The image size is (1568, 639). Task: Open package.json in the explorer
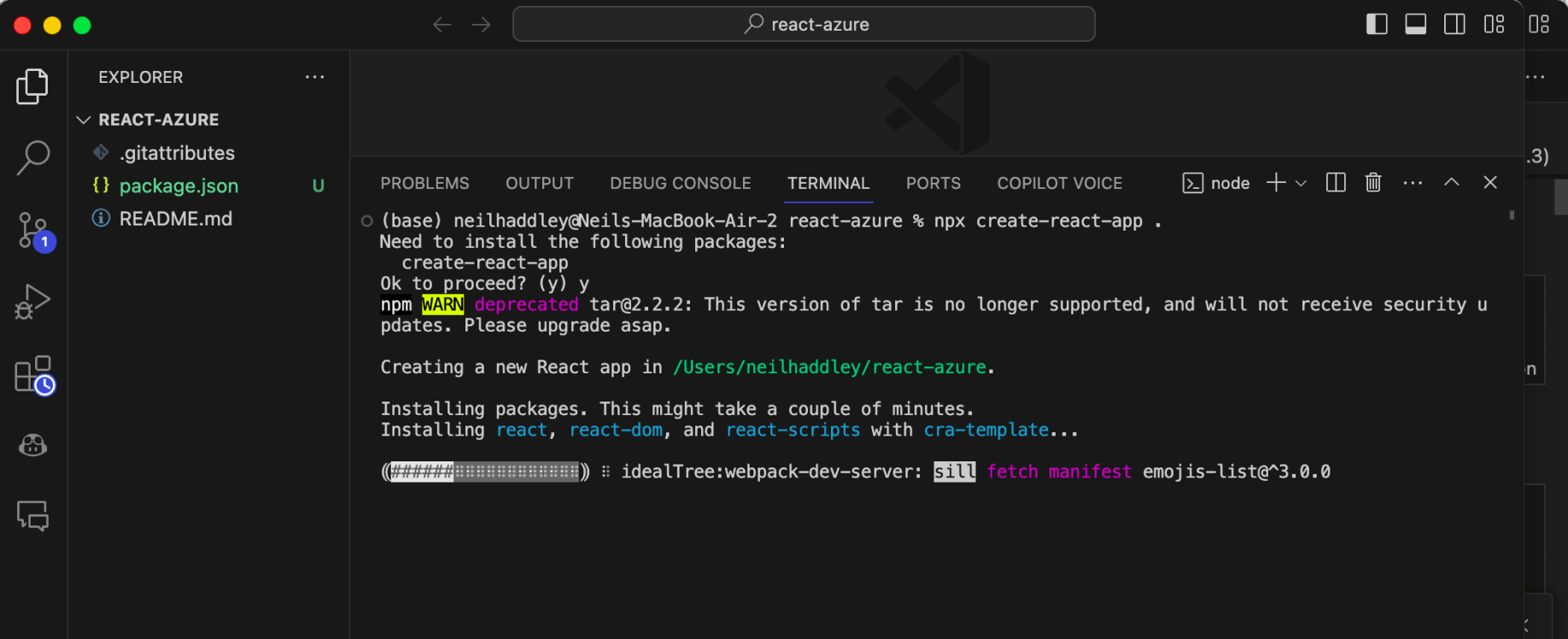[x=178, y=185]
